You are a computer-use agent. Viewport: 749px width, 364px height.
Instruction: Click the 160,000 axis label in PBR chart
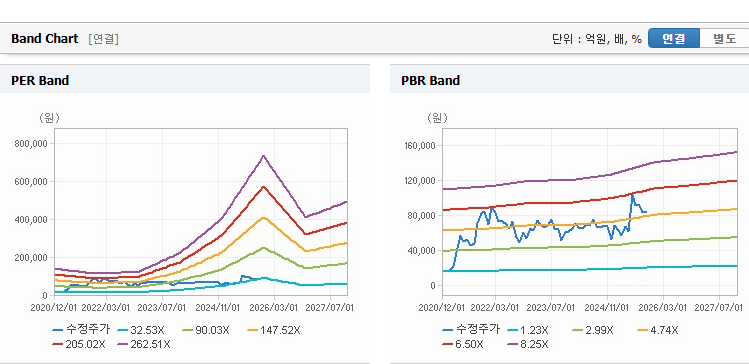(x=419, y=146)
